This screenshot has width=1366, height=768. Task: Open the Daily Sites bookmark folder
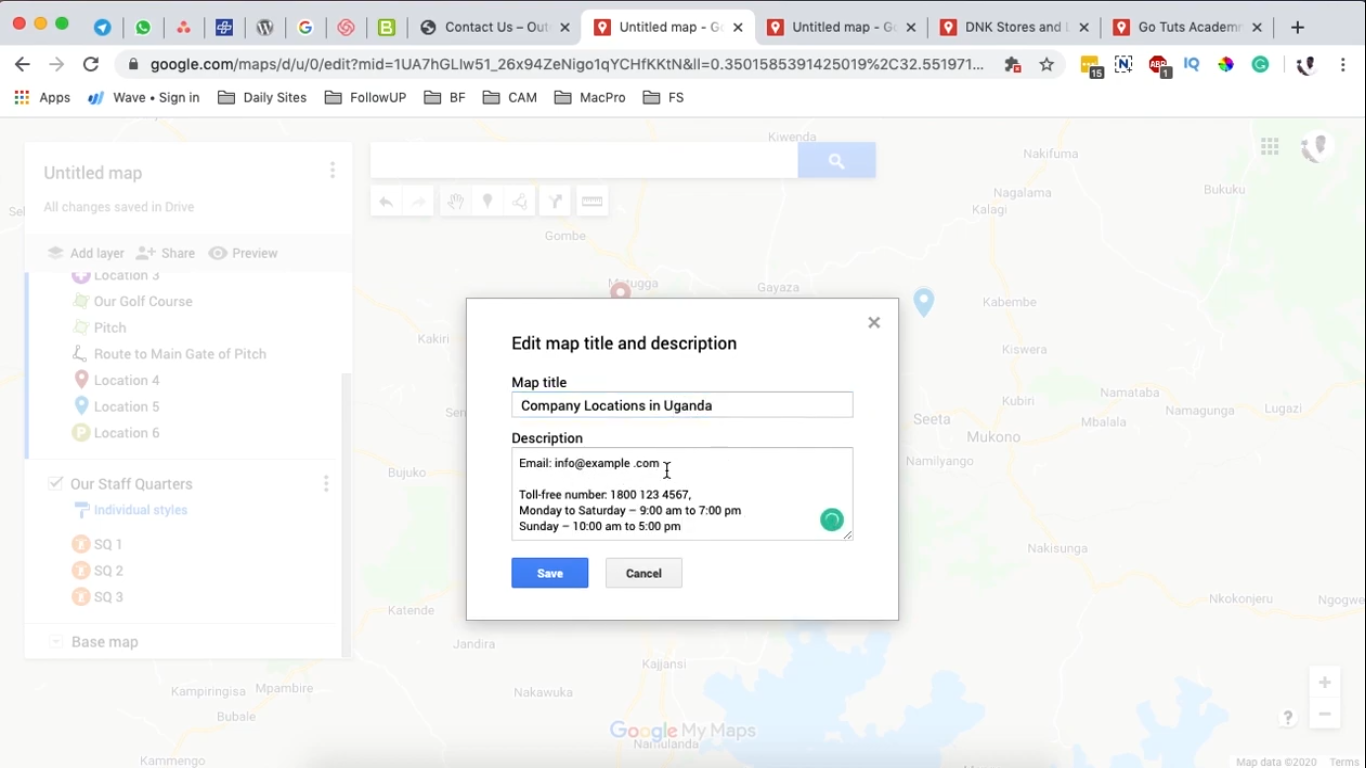coord(262,97)
